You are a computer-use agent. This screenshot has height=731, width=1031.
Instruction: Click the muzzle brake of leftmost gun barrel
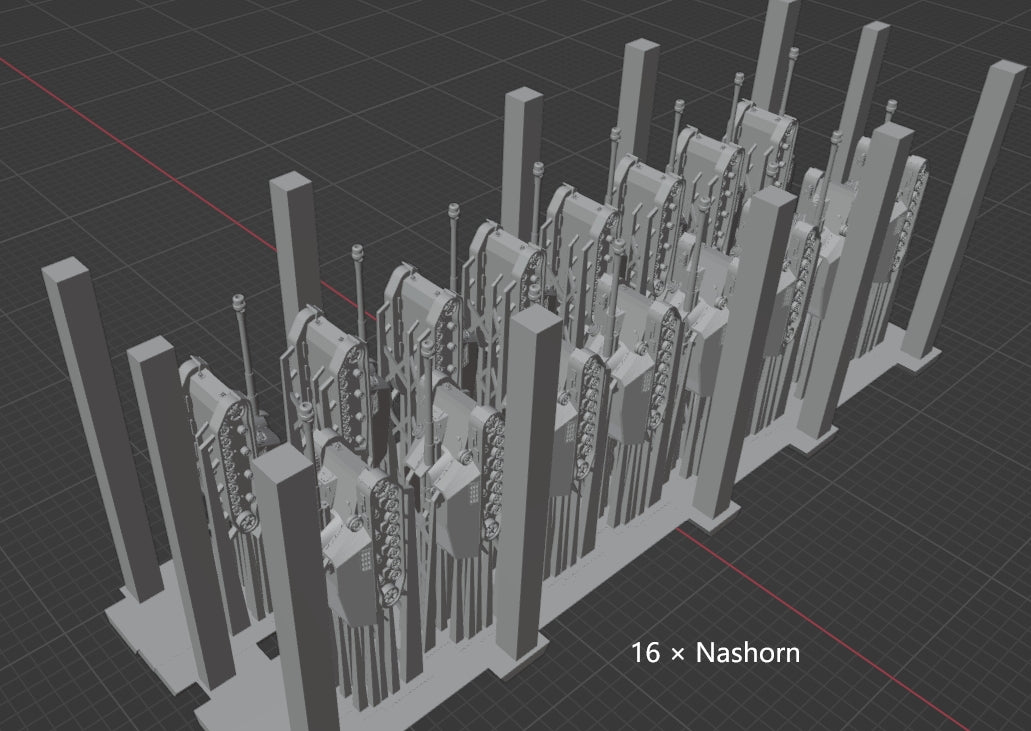click(239, 303)
